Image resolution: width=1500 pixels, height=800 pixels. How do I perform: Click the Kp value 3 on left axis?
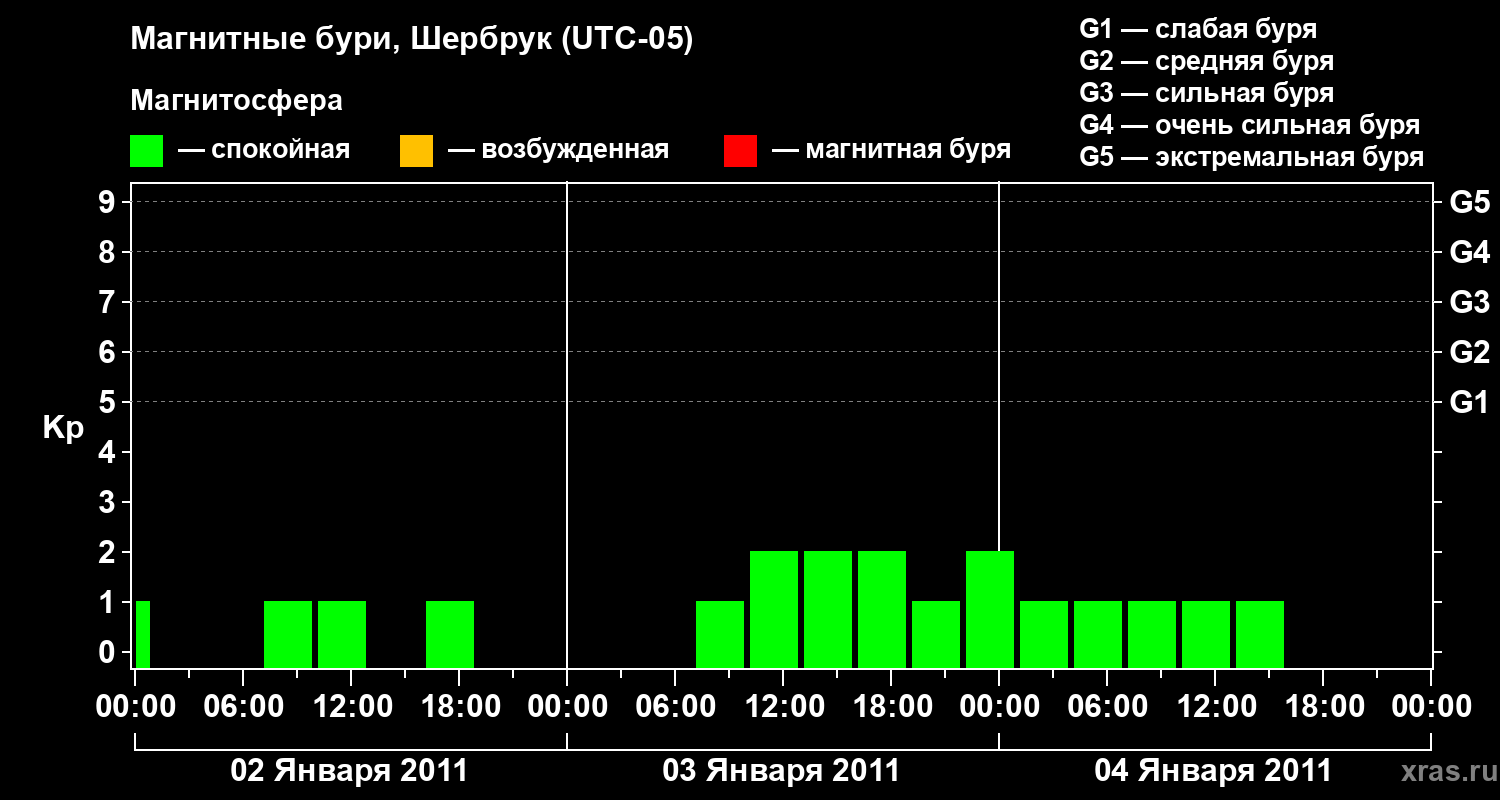point(109,502)
